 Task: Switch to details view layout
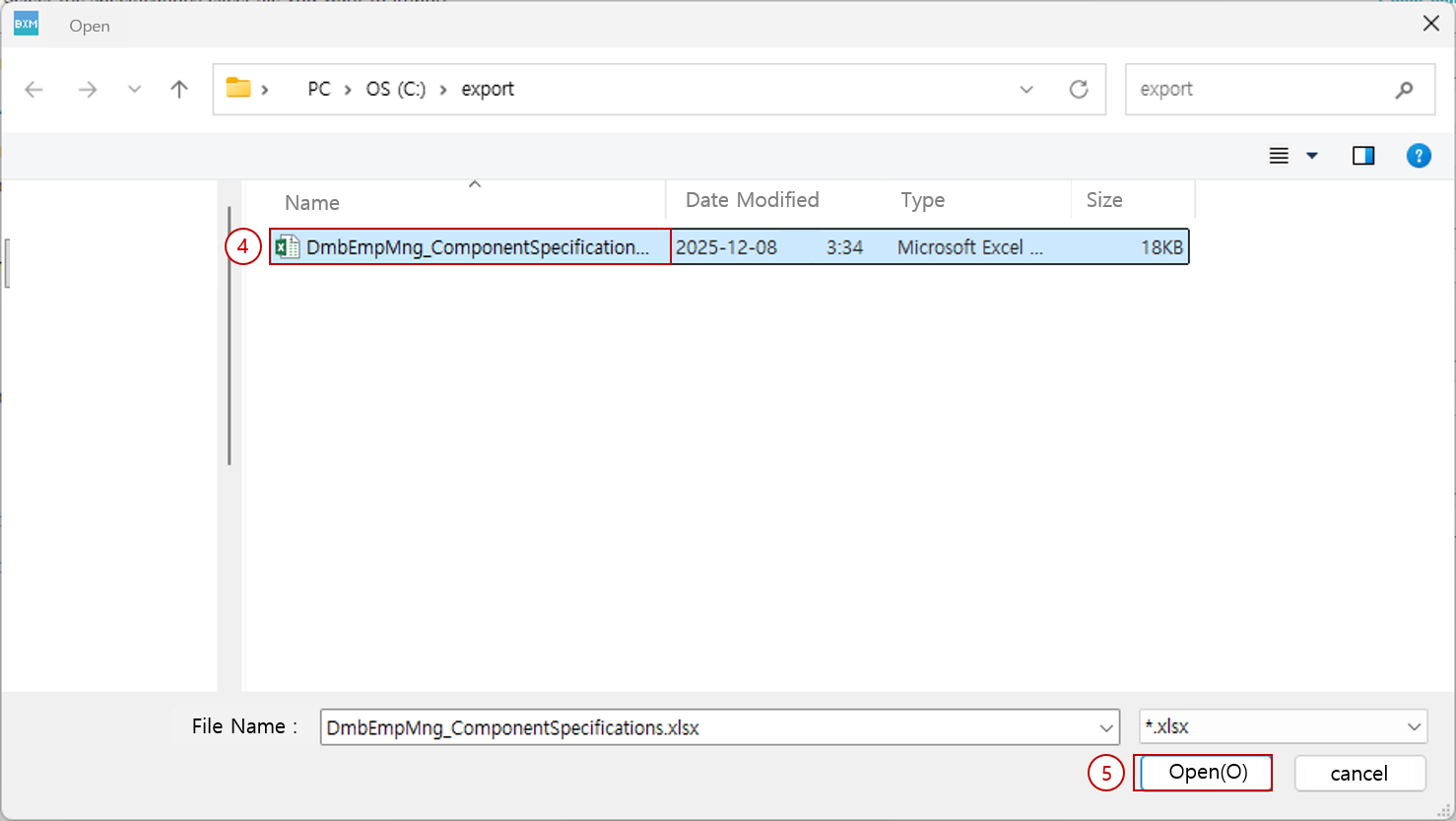point(1278,155)
